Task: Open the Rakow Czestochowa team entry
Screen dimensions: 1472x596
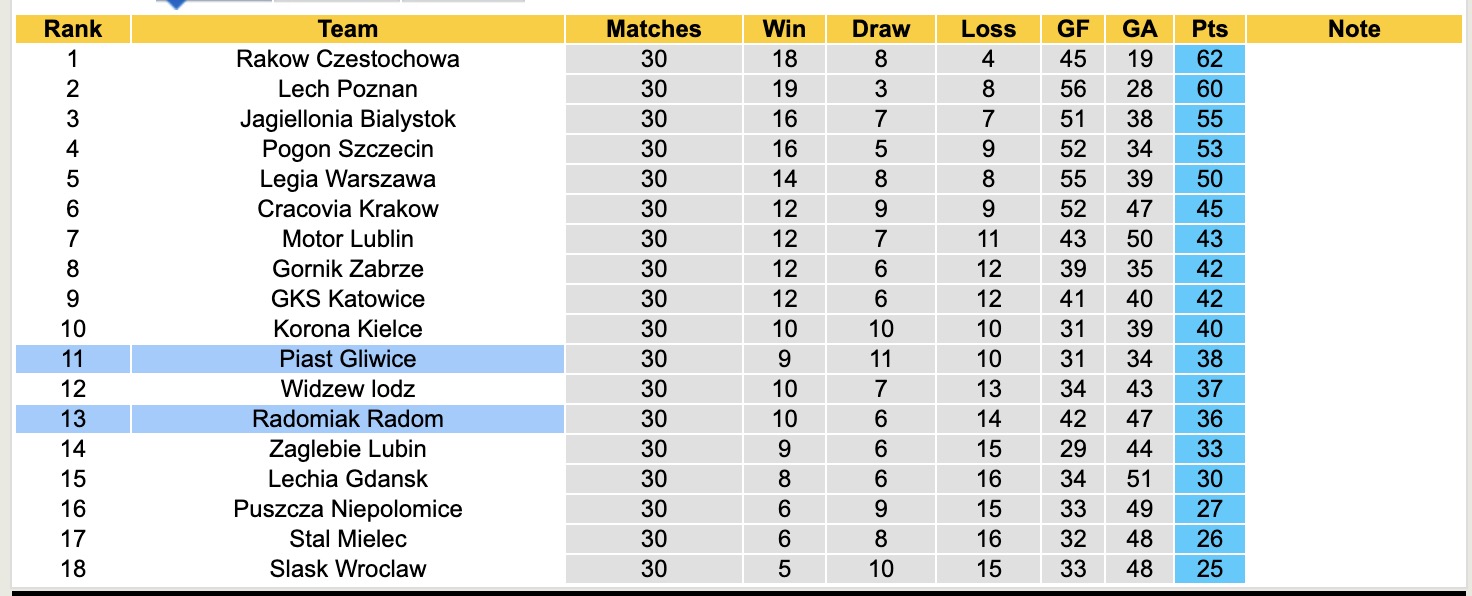Action: (x=347, y=59)
